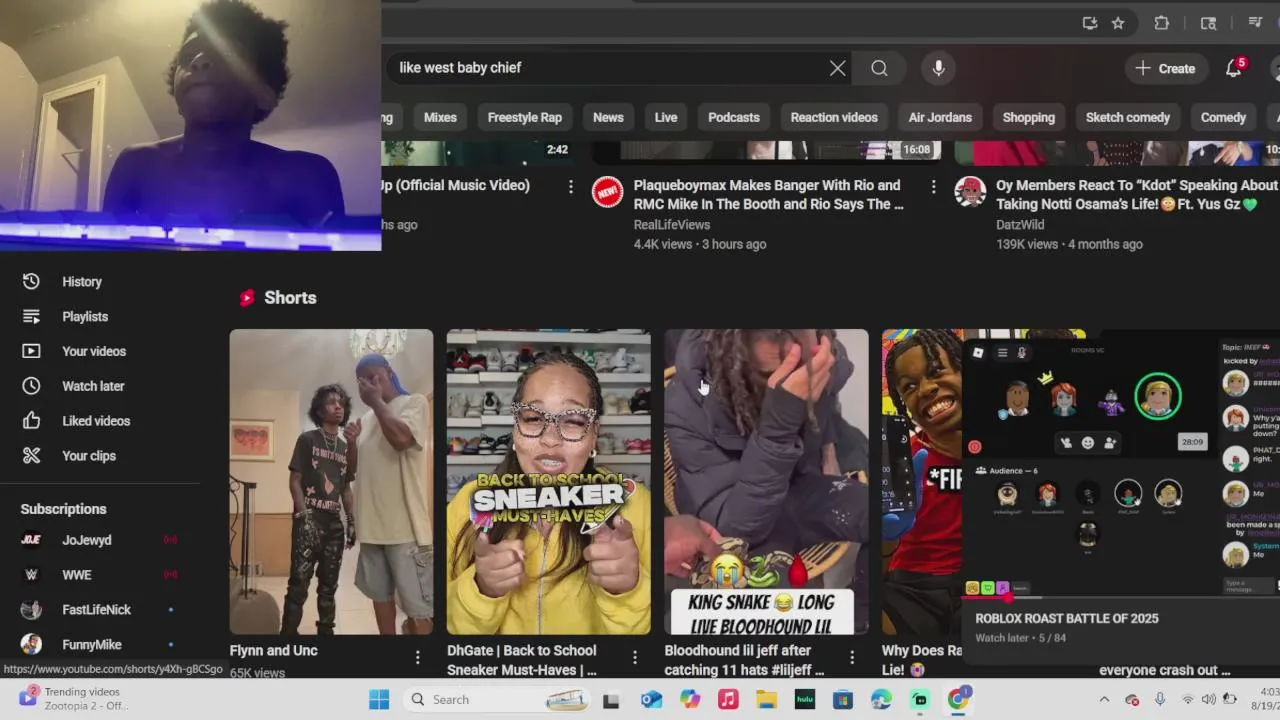This screenshot has width=1280, height=720.
Task: Open the Trending videos widget on the taskbar
Action: 76,699
